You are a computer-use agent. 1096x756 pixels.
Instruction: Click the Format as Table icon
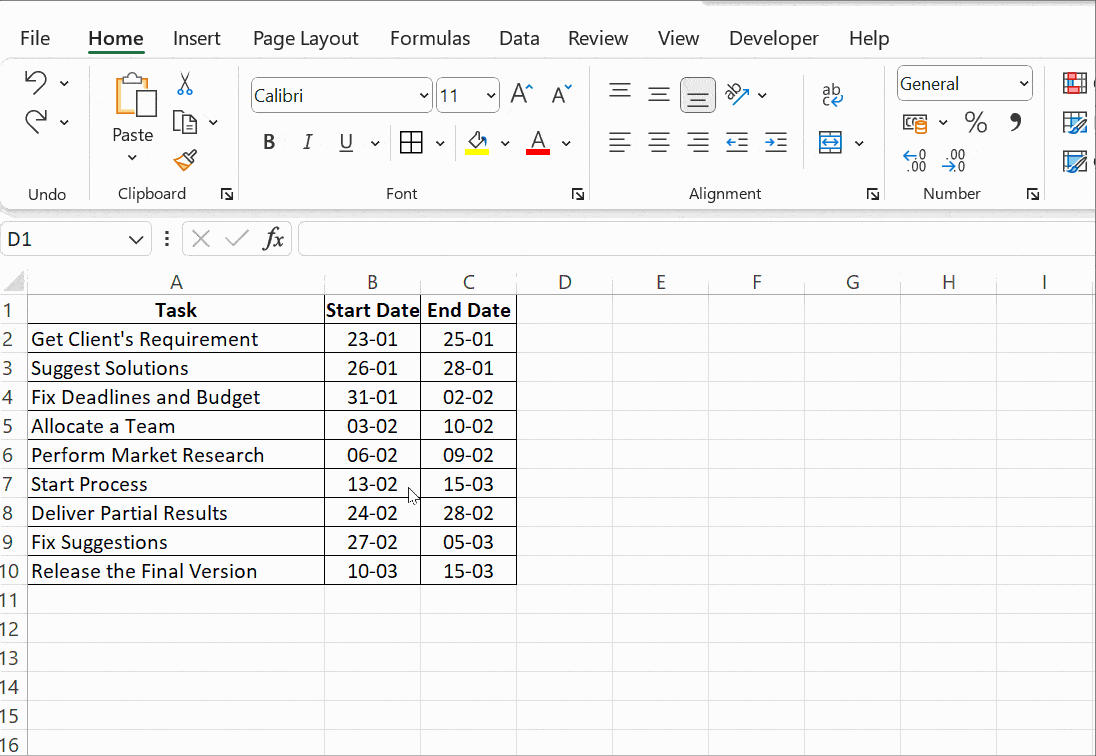(x=1074, y=123)
